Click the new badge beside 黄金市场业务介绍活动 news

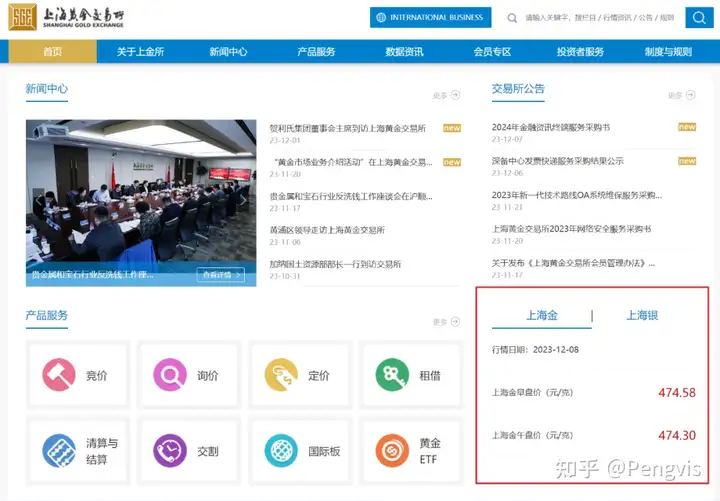(x=452, y=162)
